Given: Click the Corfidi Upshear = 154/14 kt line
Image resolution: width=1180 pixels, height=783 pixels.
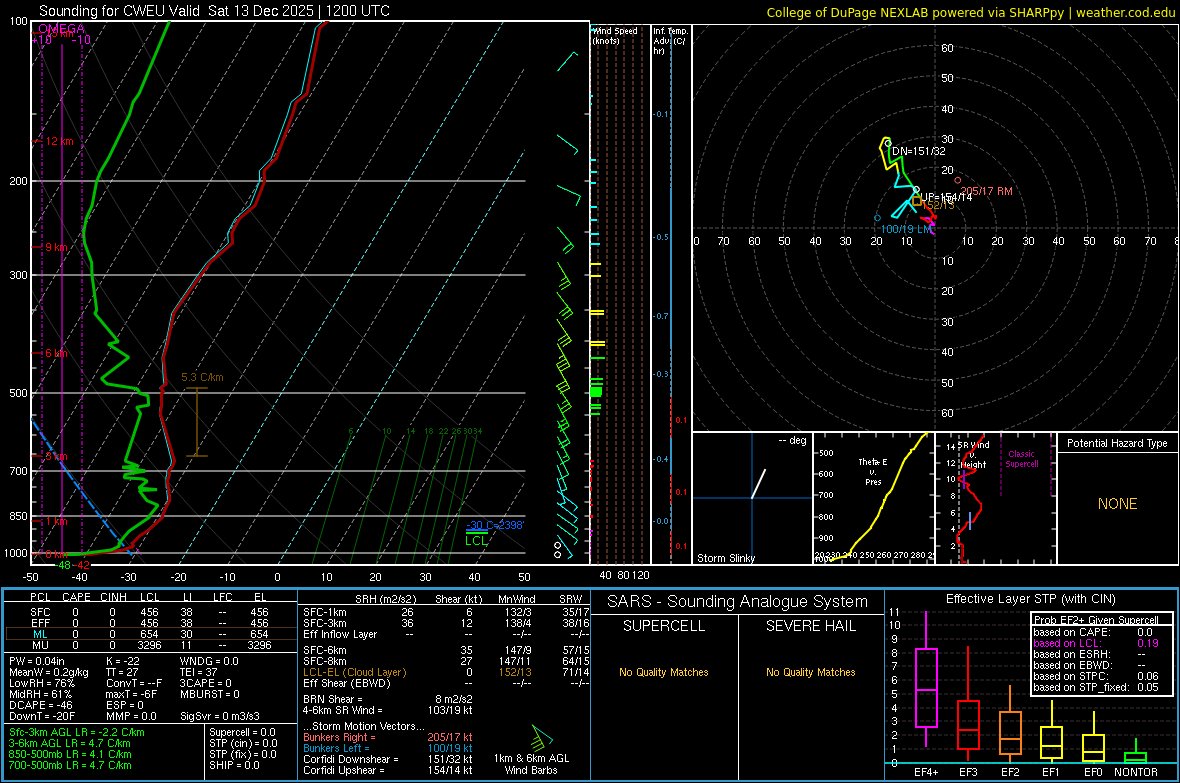Looking at the screenshot, I should 388,770.
